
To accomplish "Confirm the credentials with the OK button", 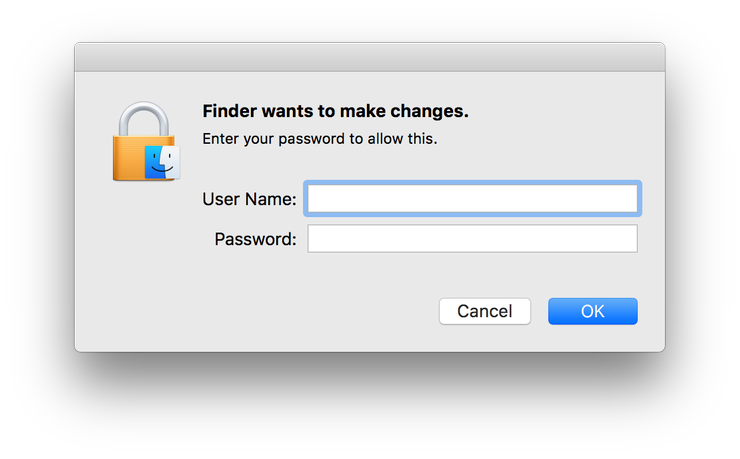I will pos(593,311).
